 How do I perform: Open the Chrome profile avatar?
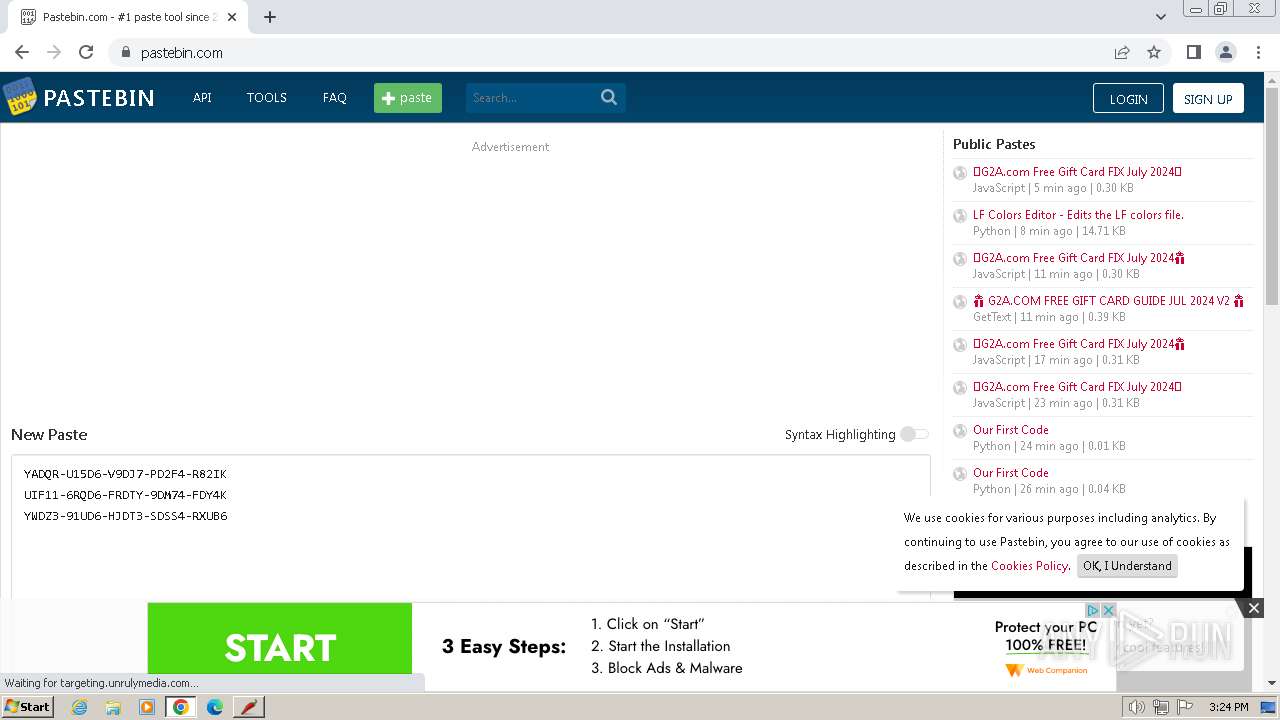[1225, 52]
